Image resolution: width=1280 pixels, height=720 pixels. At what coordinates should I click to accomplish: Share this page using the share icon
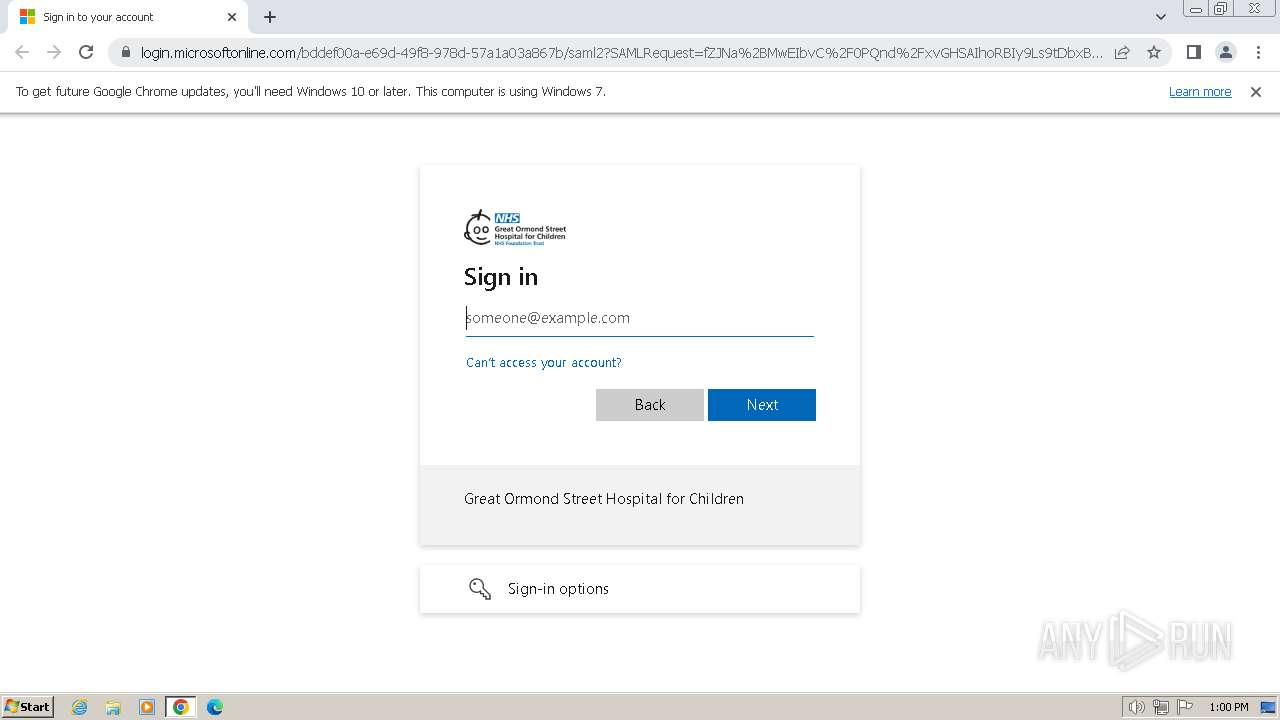(1122, 52)
